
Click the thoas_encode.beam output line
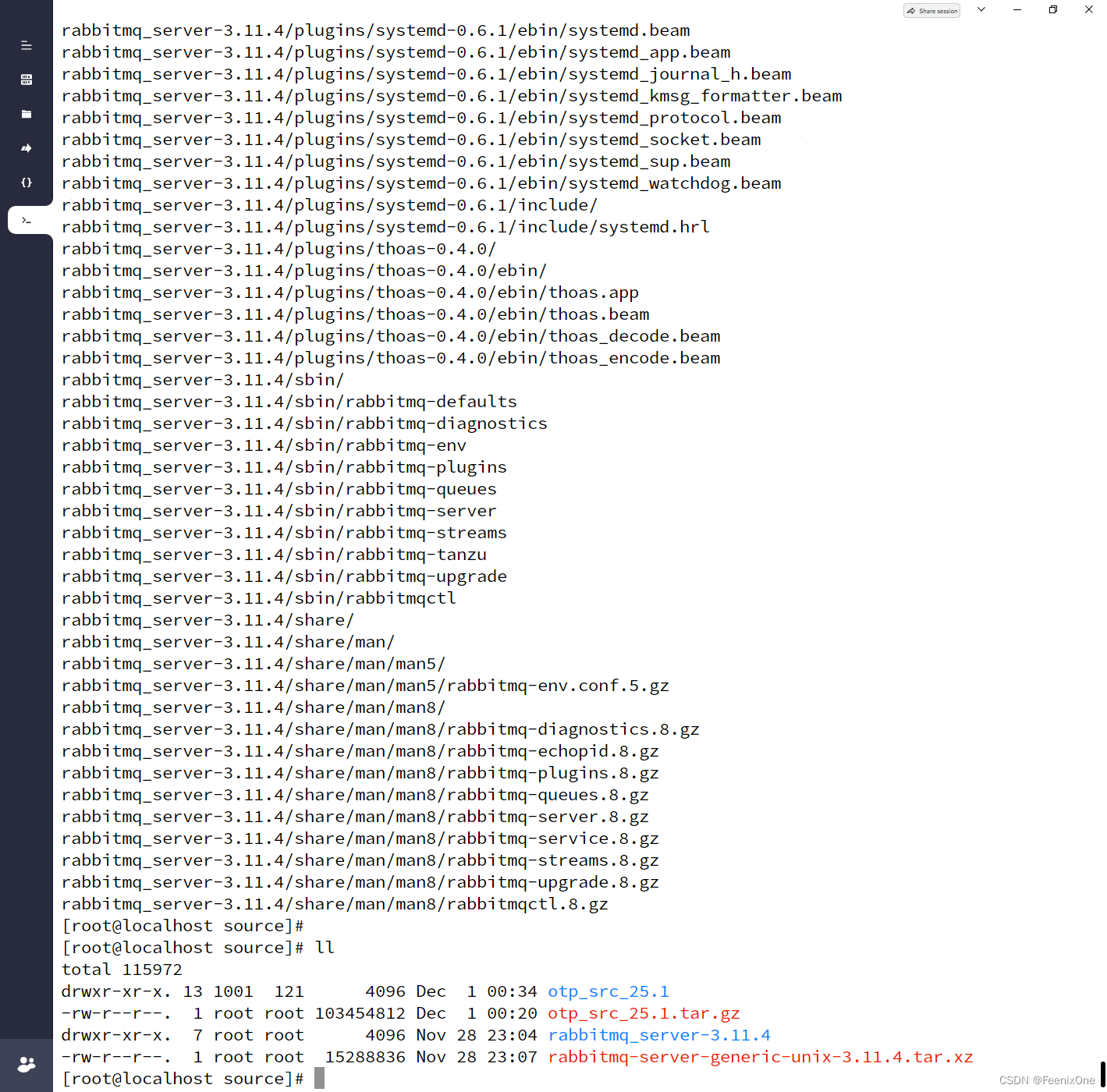pyautogui.click(x=391, y=358)
